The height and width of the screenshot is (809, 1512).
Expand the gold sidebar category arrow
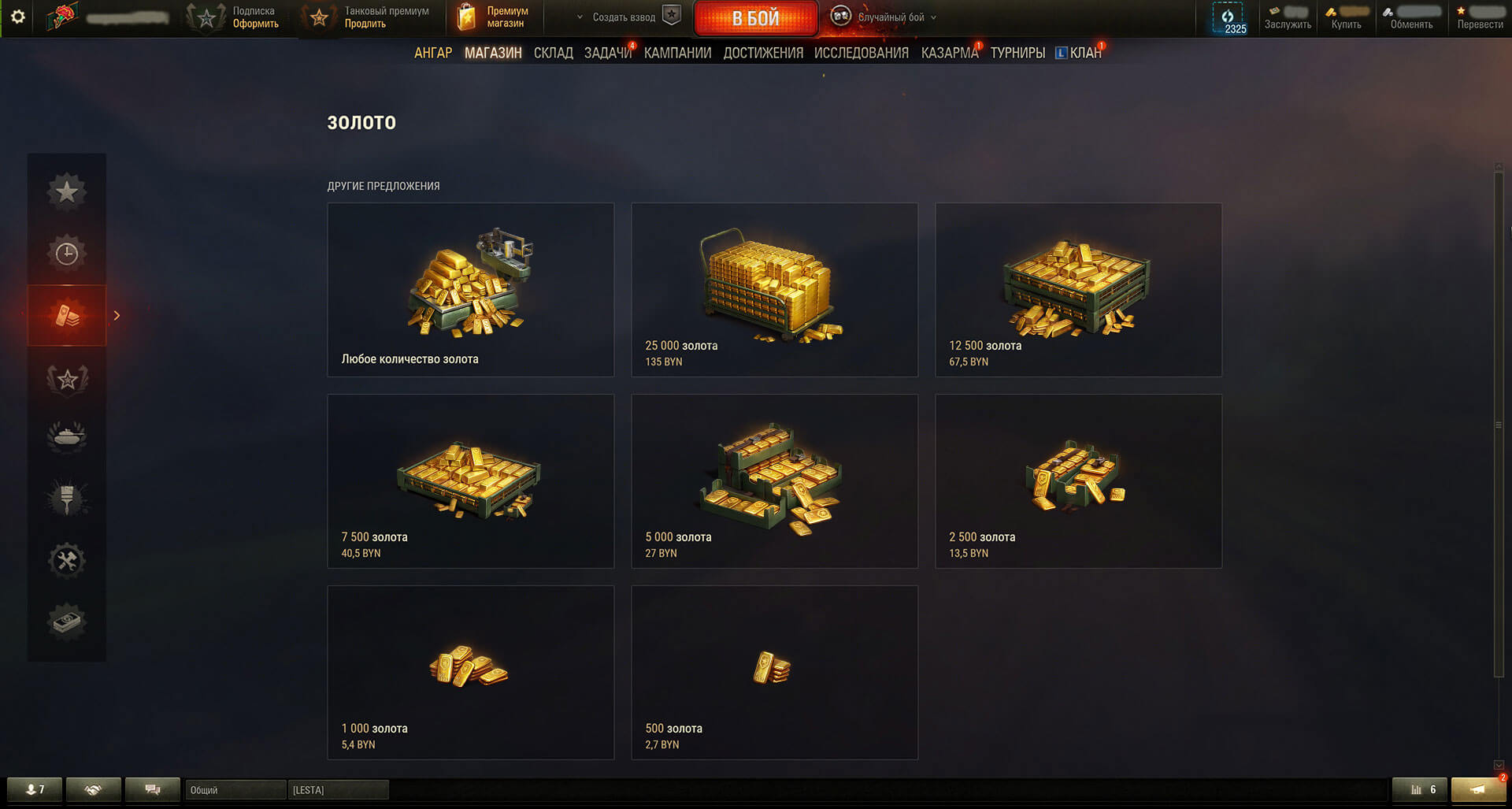coord(117,315)
